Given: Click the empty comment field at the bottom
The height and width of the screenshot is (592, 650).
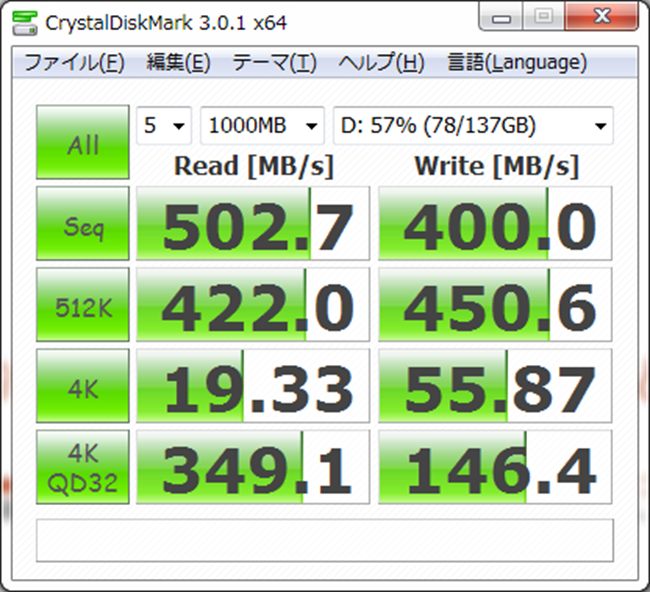Looking at the screenshot, I should (x=325, y=540).
